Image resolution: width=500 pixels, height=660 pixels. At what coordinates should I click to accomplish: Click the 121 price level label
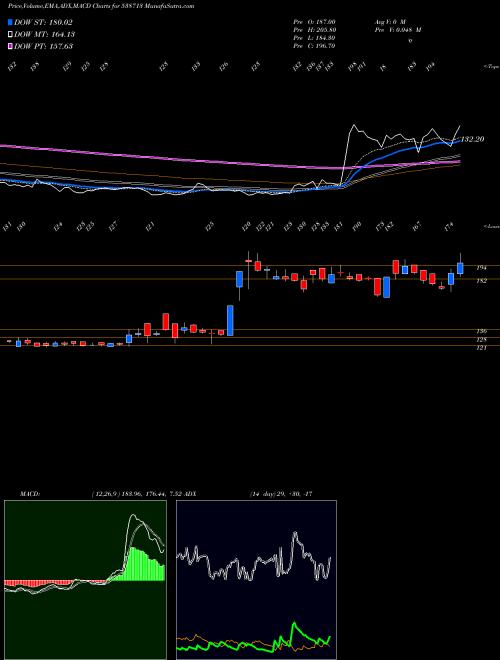point(481,348)
